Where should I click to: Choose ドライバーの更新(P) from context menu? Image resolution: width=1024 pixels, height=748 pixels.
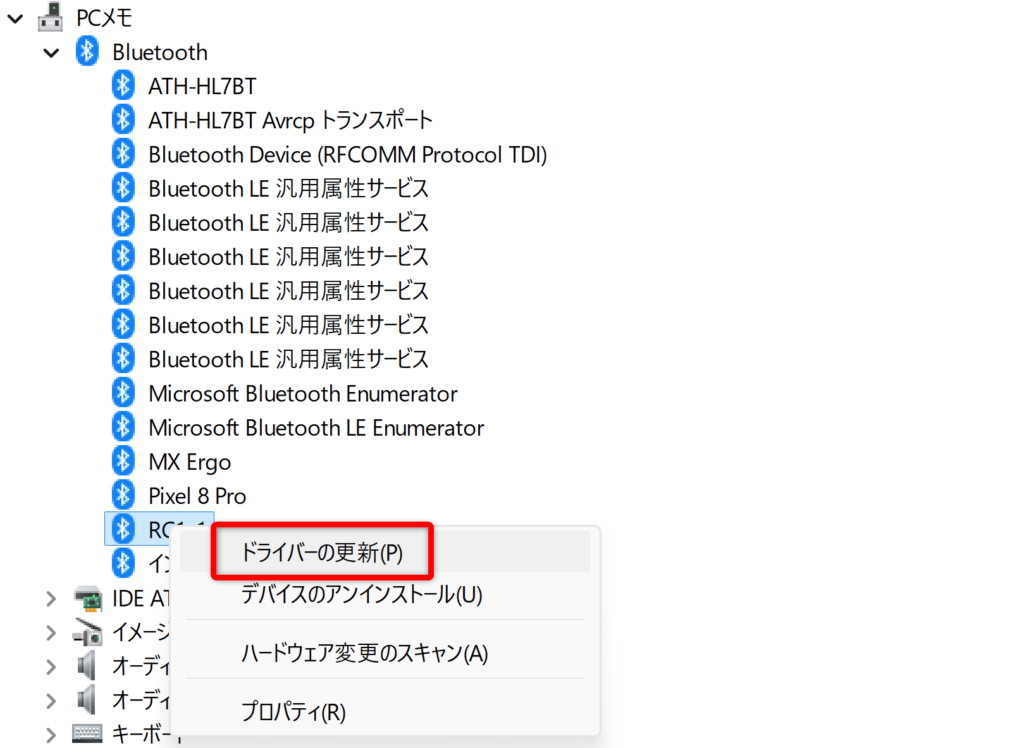[x=322, y=552]
